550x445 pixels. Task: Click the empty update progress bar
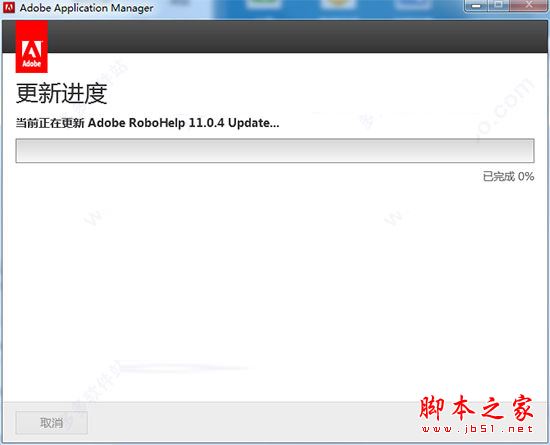[x=275, y=151]
